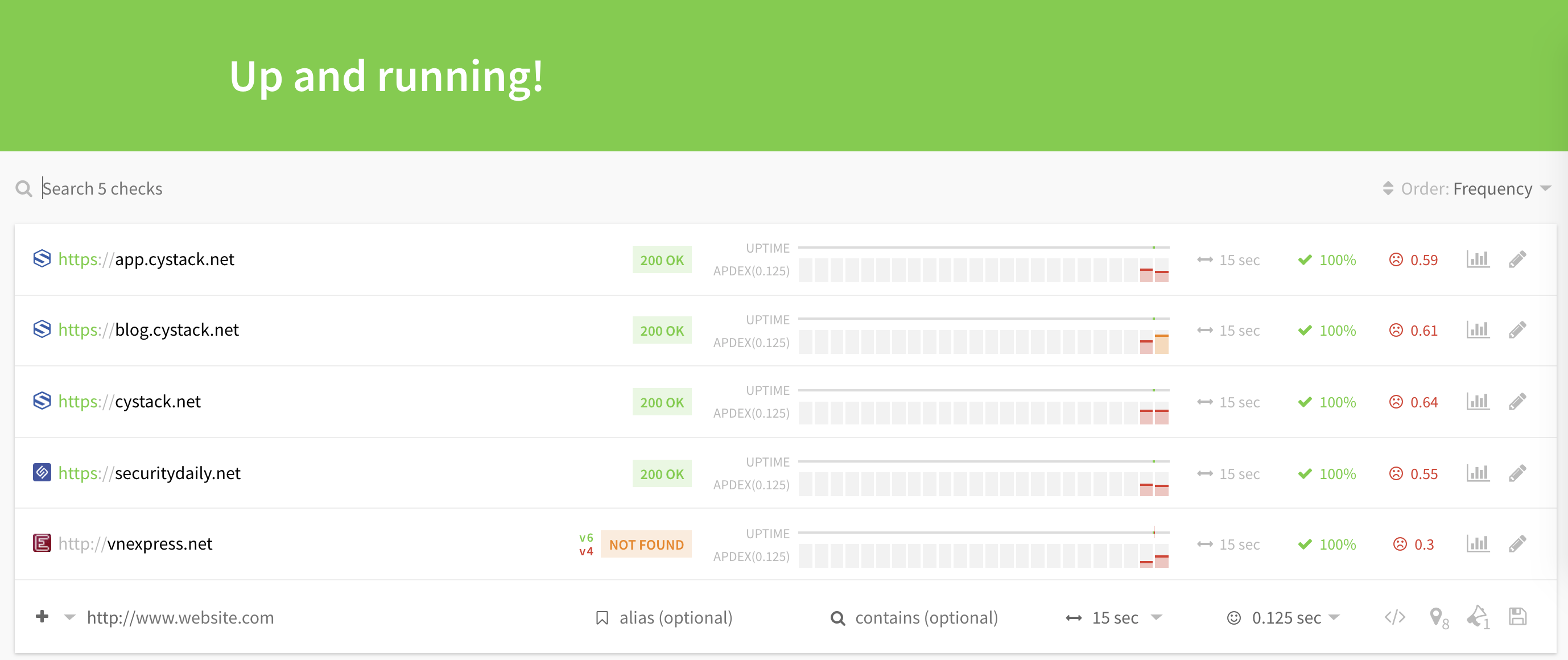The height and width of the screenshot is (660, 1568).
Task: Edit the blog.cystack.net check with pencil icon
Action: click(1517, 330)
